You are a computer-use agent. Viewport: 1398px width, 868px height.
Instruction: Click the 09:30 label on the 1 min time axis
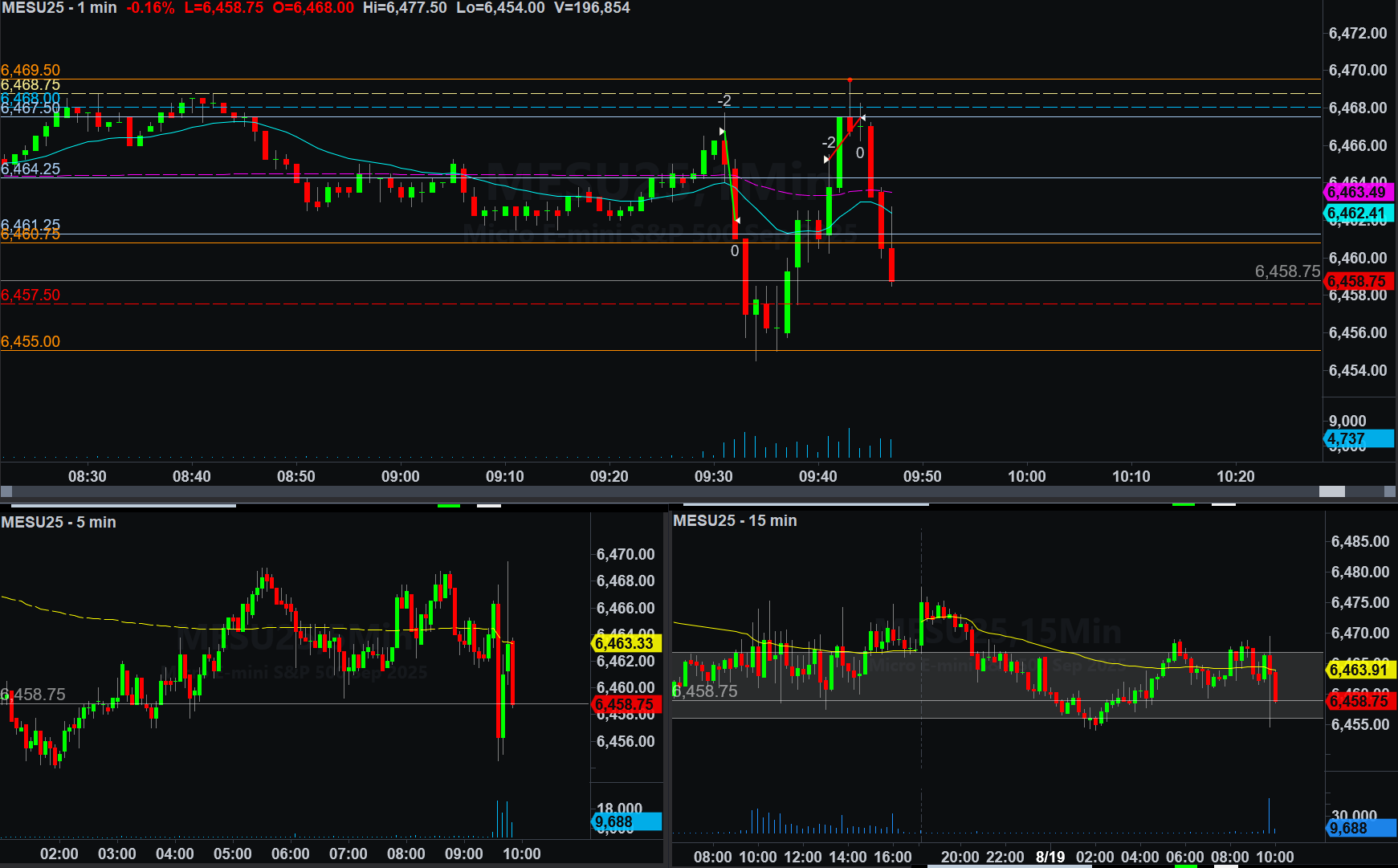tap(713, 476)
